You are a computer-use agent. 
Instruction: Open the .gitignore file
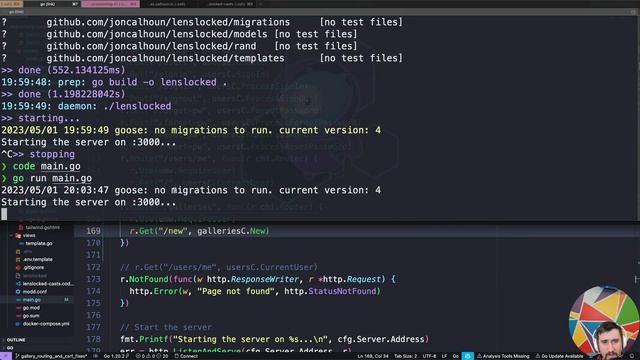33,267
